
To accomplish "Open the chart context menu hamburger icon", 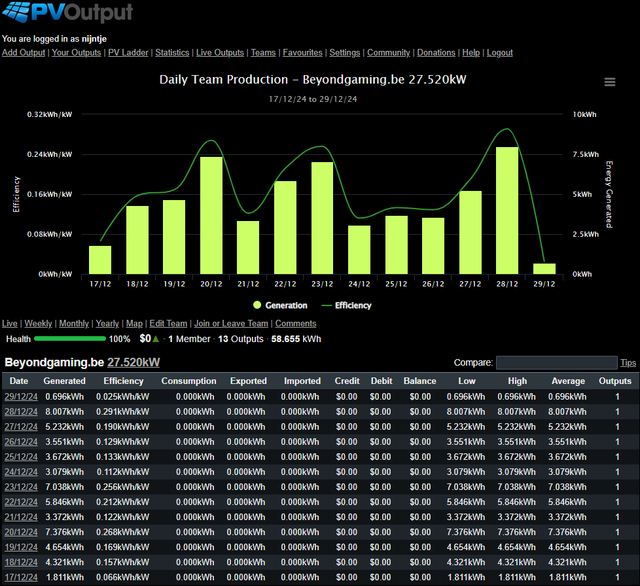I will pos(609,82).
